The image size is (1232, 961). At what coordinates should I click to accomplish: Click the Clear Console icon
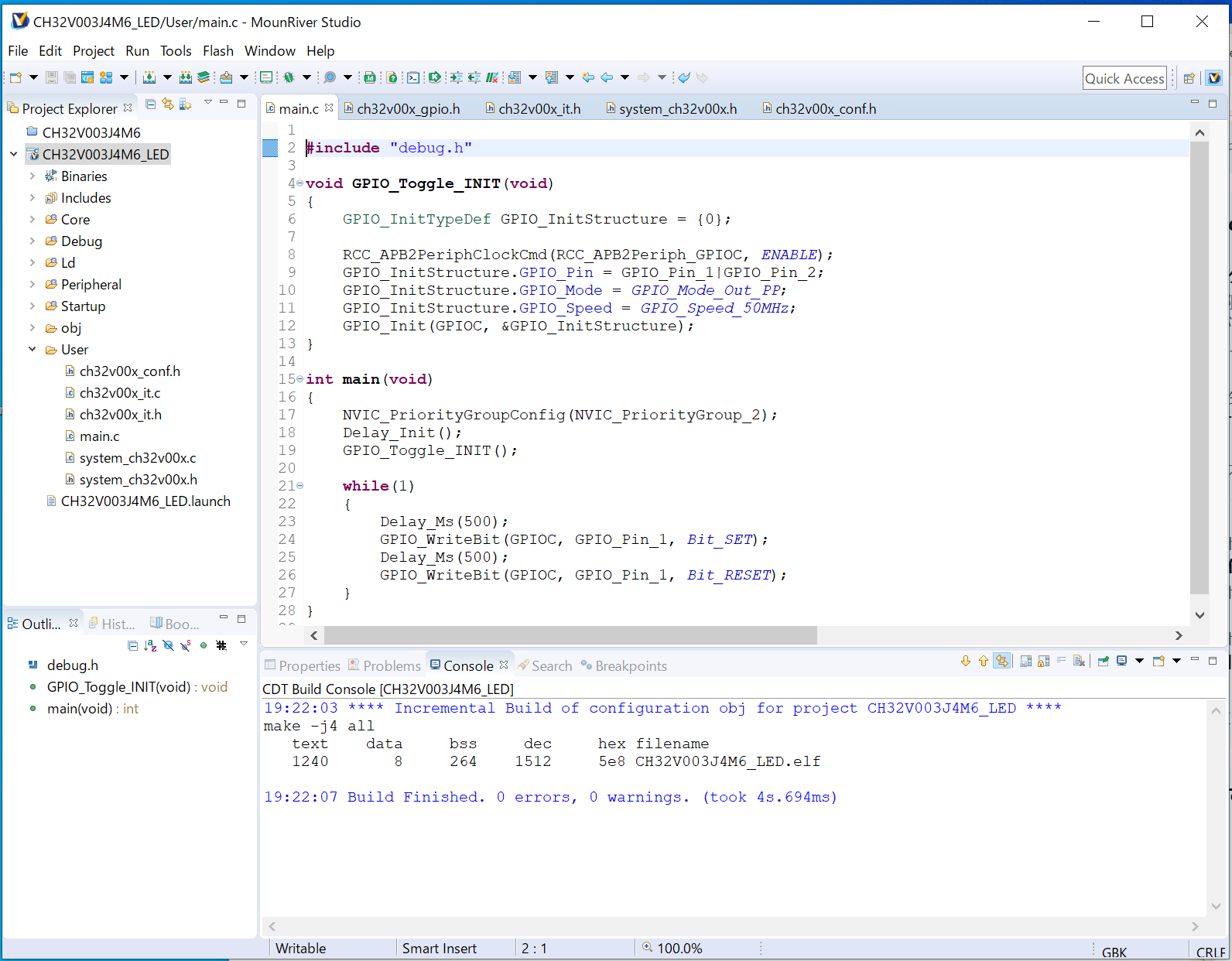1079,662
